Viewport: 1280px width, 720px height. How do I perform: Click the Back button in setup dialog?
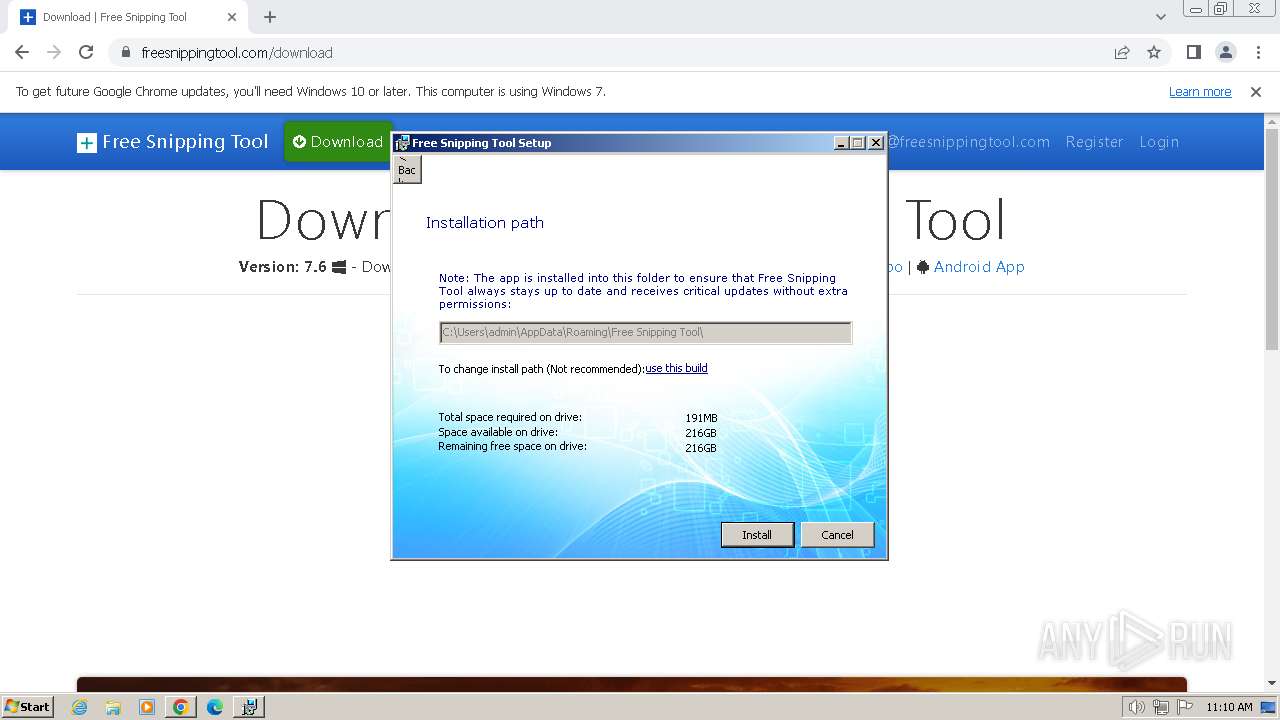[x=407, y=169]
